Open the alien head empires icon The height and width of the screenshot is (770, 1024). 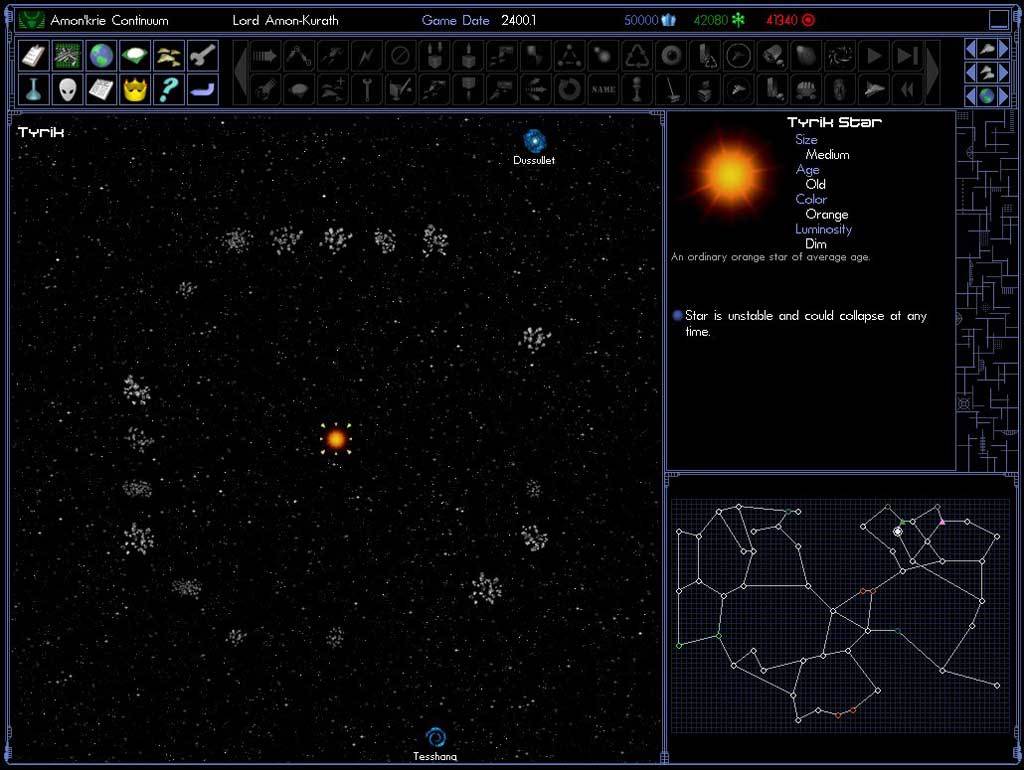(67, 89)
